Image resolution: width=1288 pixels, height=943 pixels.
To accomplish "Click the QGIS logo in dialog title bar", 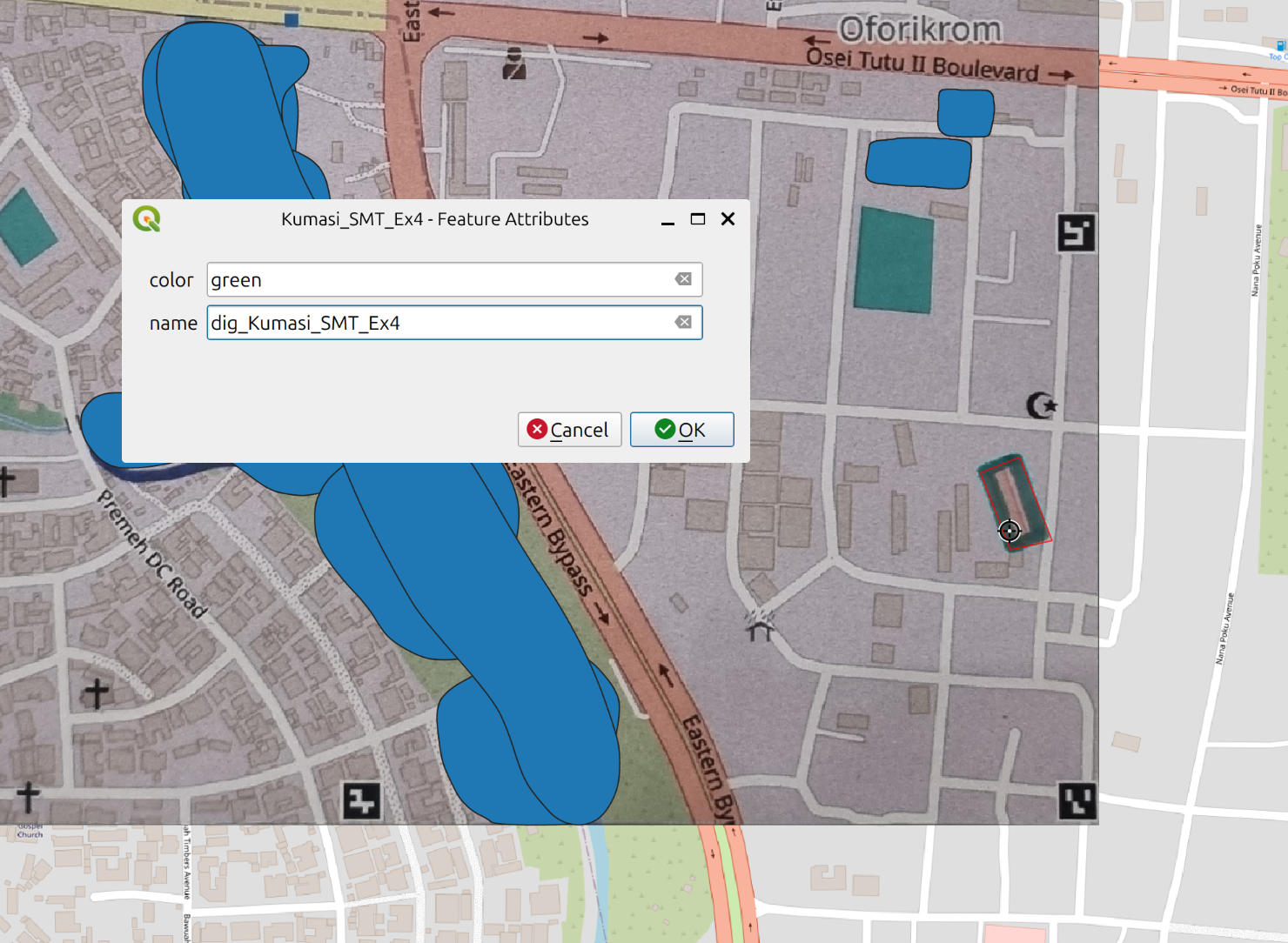I will pyautogui.click(x=147, y=218).
